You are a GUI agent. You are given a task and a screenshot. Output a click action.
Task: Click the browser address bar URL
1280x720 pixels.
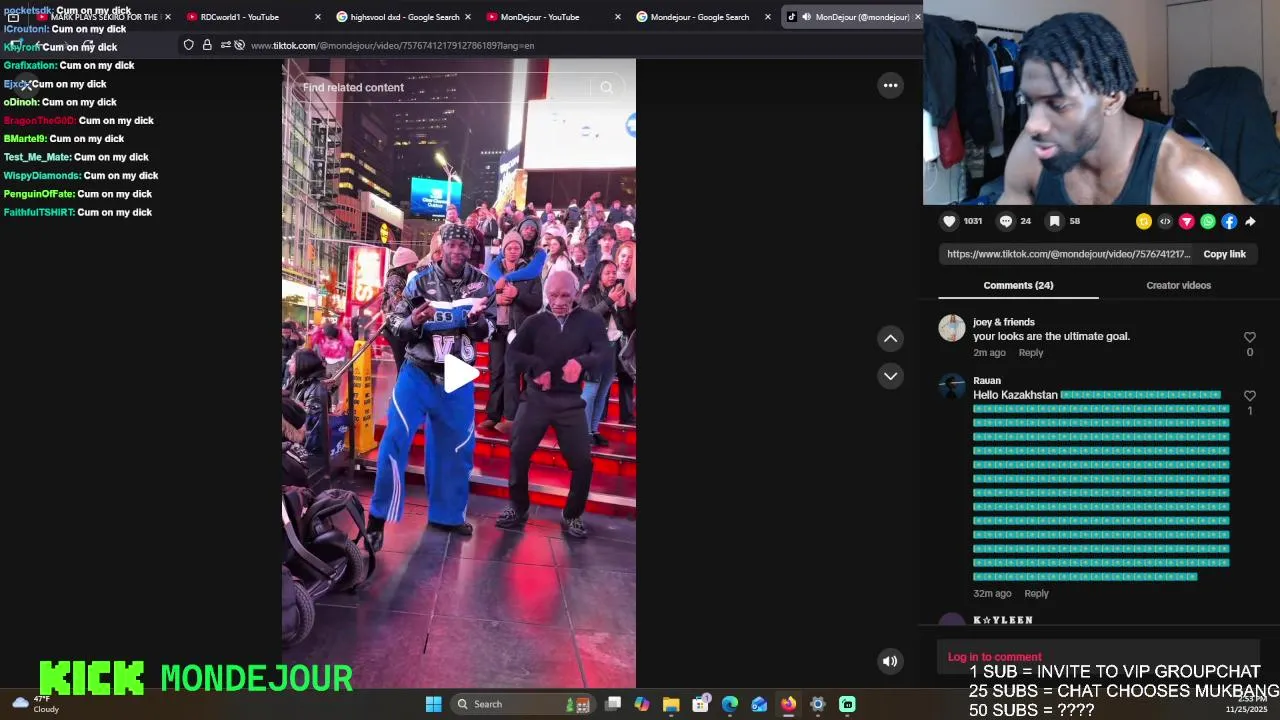[x=392, y=45]
